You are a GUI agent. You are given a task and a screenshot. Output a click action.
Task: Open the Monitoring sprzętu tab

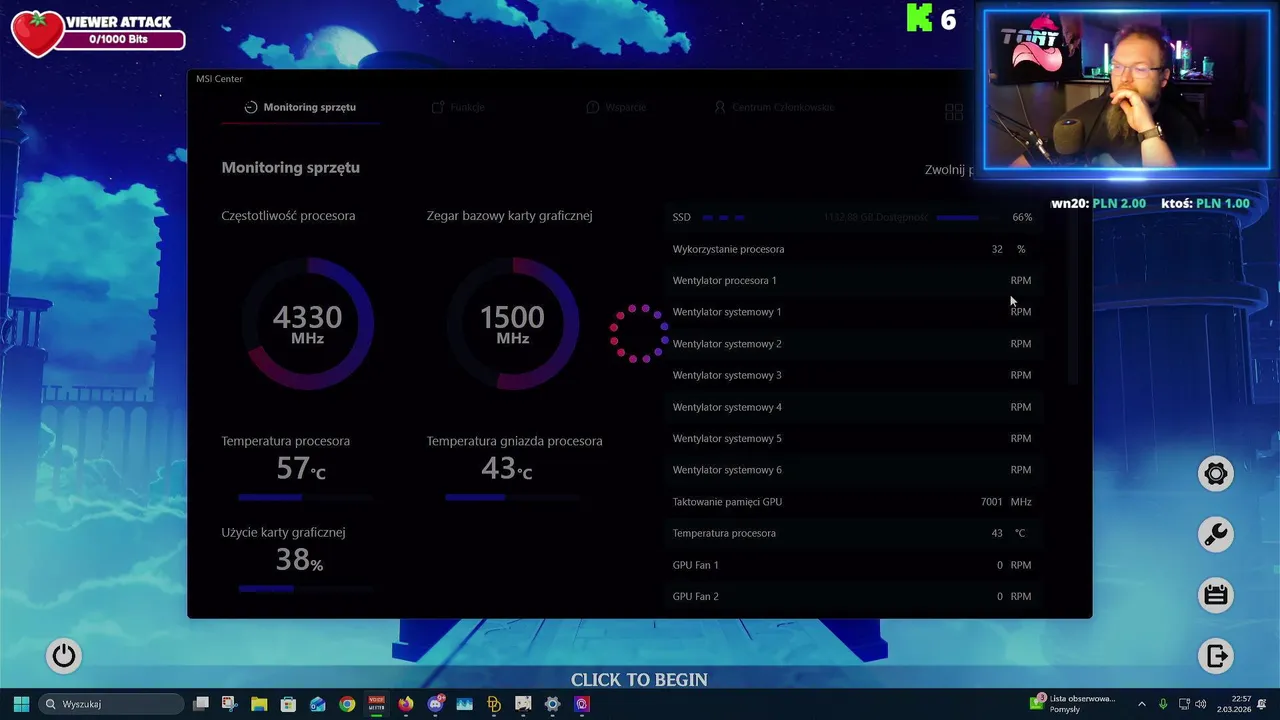point(300,107)
